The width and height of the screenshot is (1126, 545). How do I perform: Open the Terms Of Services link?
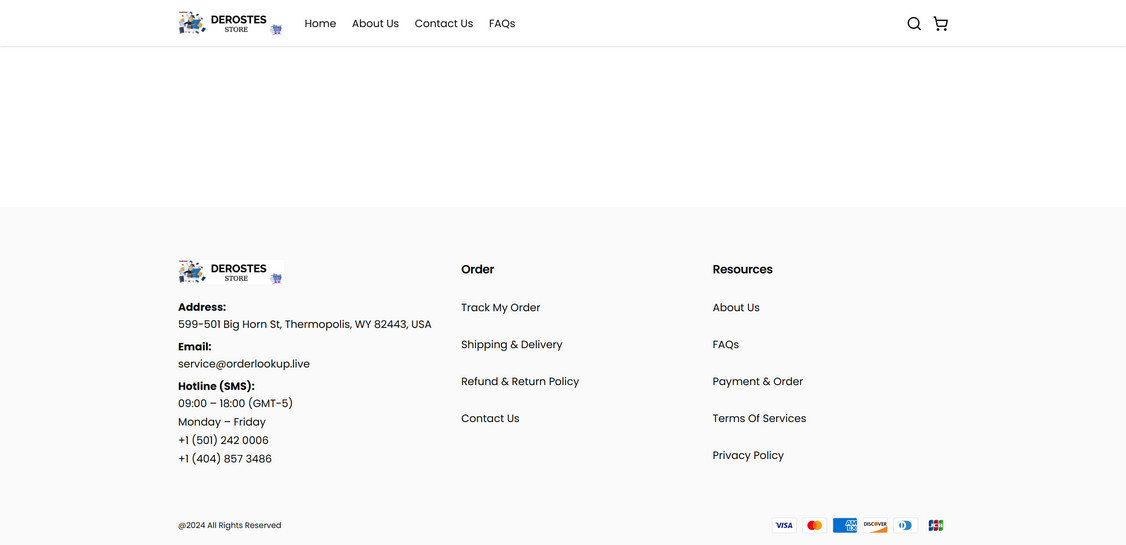click(759, 419)
